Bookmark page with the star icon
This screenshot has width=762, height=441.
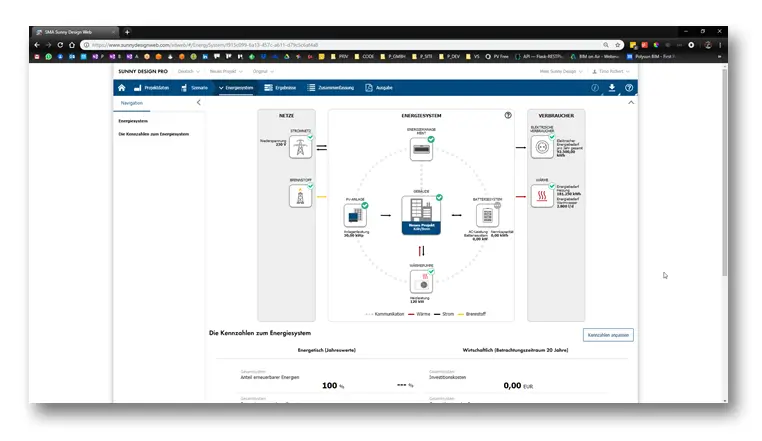point(618,45)
